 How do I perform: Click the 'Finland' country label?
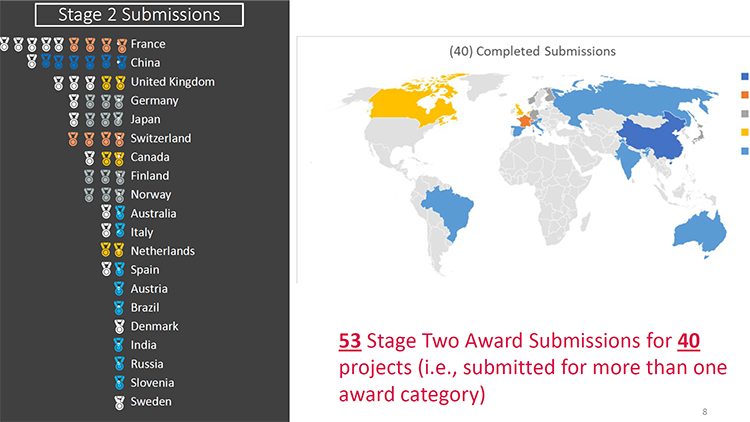tap(150, 176)
